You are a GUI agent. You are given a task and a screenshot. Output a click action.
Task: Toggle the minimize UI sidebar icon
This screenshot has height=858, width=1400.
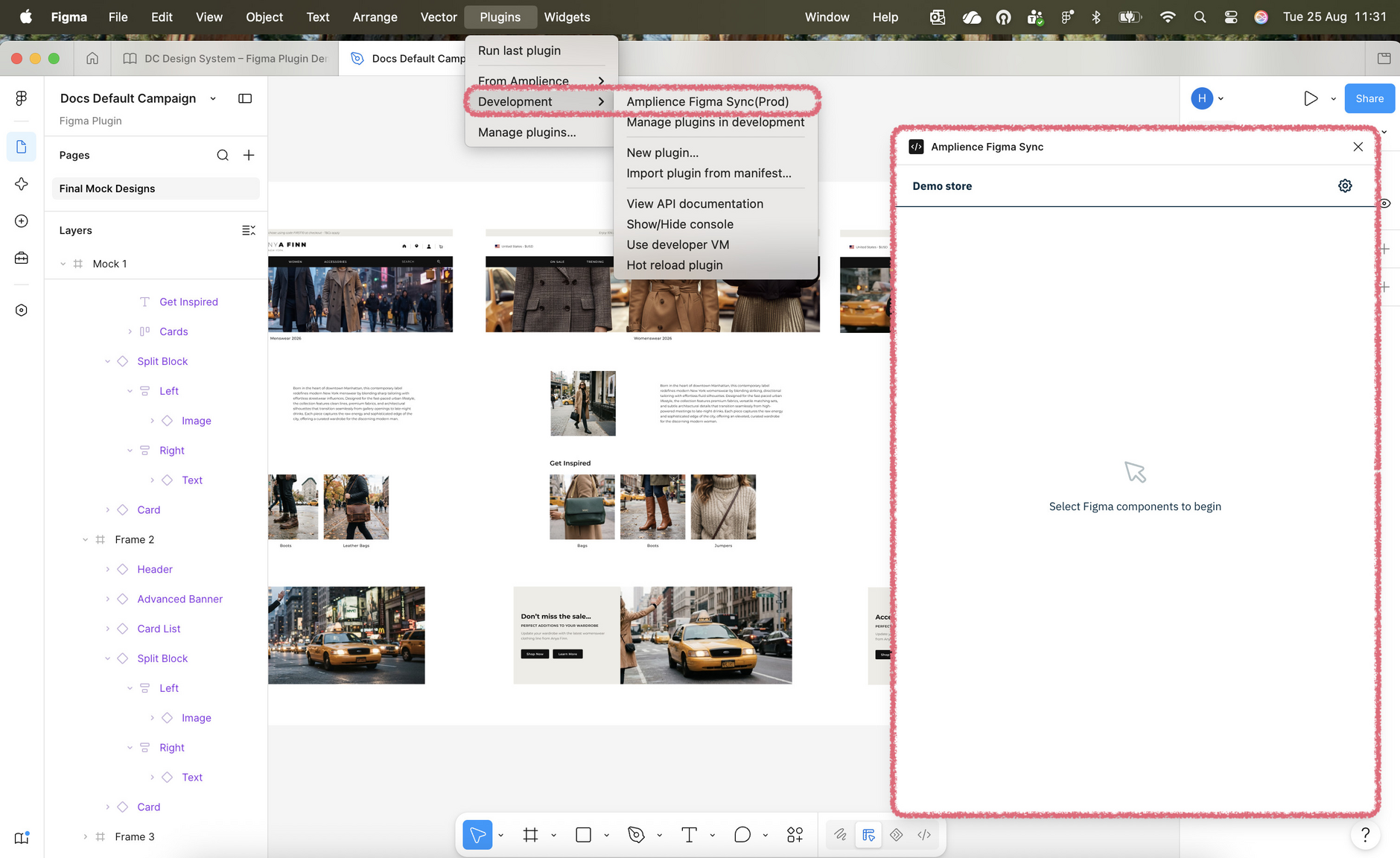click(245, 98)
